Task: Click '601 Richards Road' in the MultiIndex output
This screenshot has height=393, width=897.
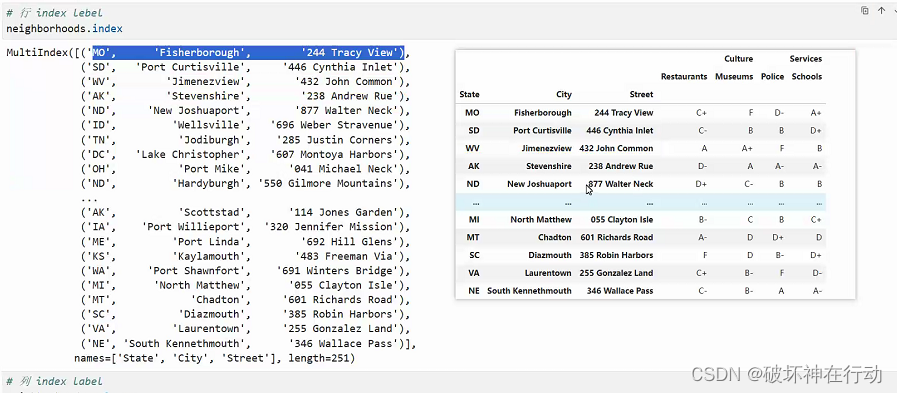Action: coord(340,300)
